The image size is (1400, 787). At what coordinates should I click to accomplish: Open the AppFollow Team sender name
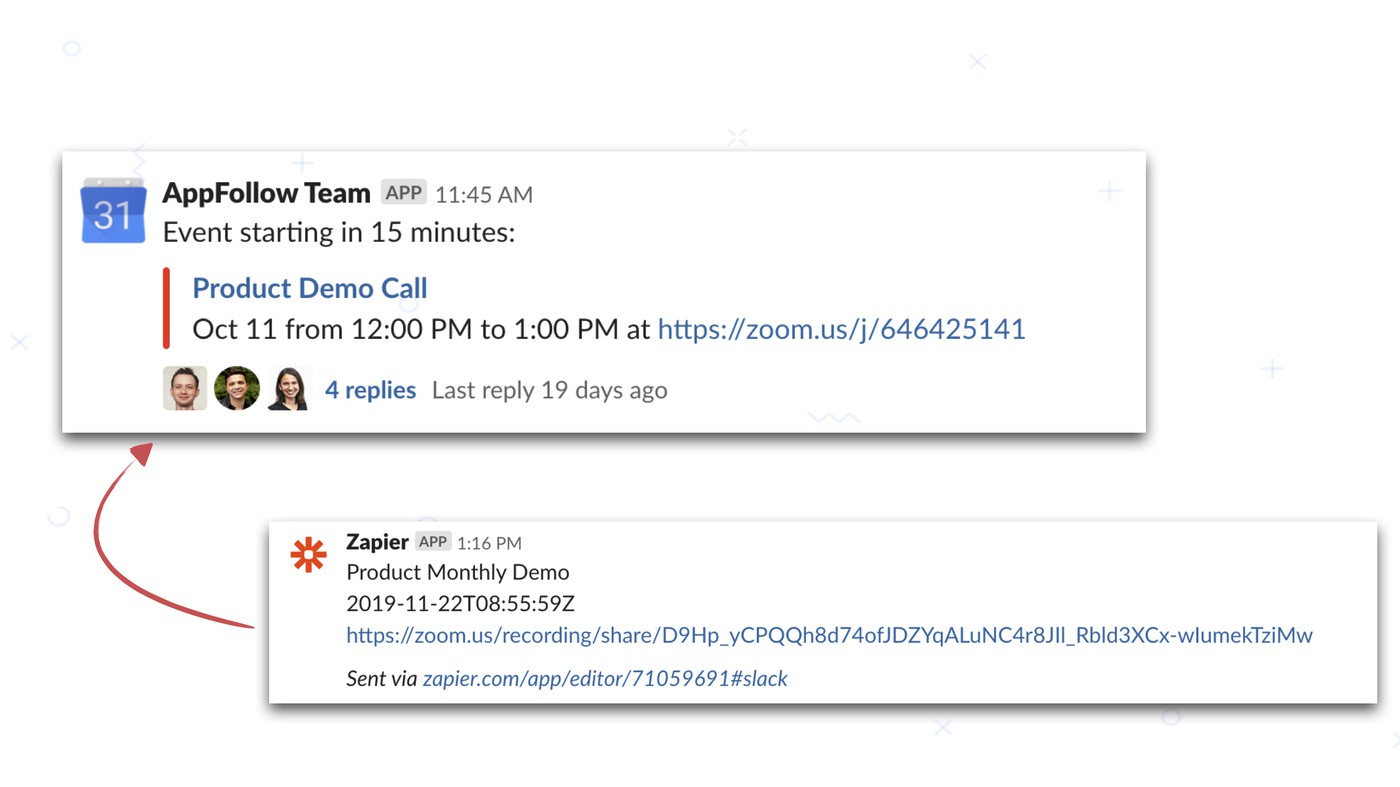266,192
